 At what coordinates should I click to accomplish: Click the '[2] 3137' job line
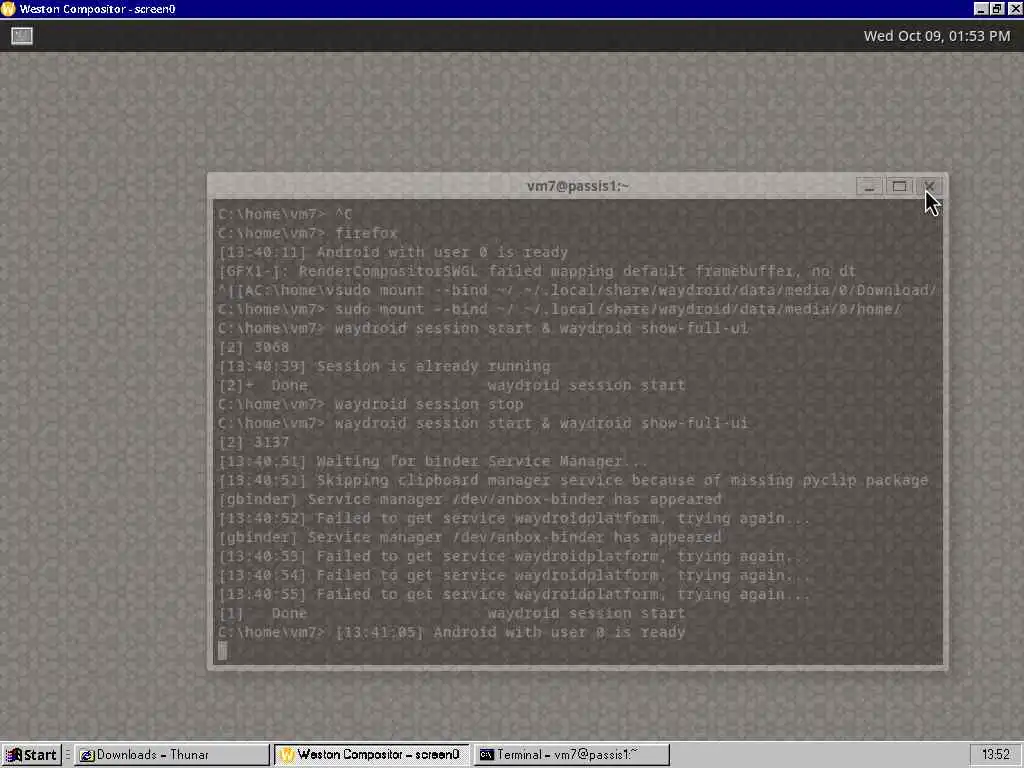pos(253,442)
